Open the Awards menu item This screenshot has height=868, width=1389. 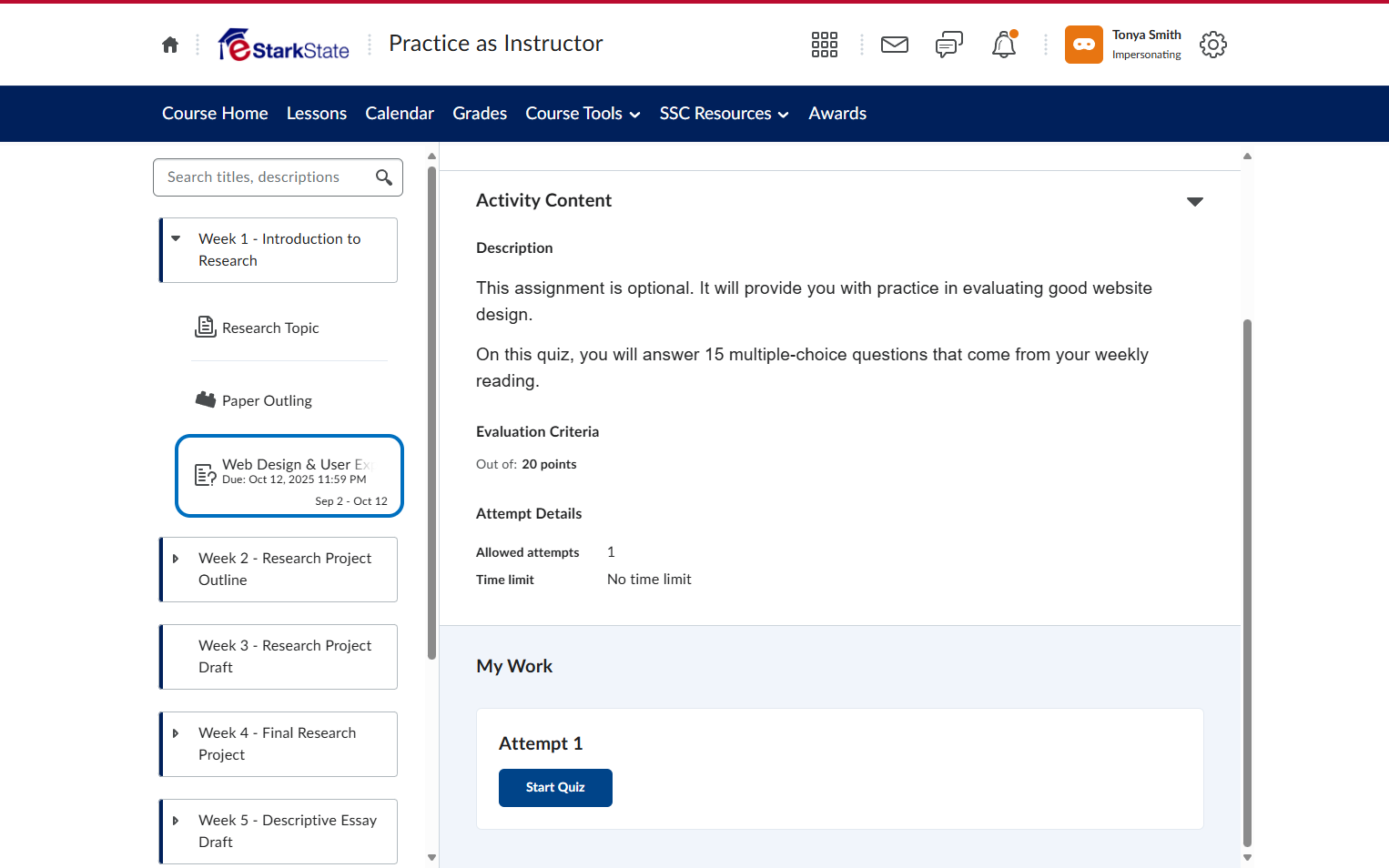pos(837,114)
